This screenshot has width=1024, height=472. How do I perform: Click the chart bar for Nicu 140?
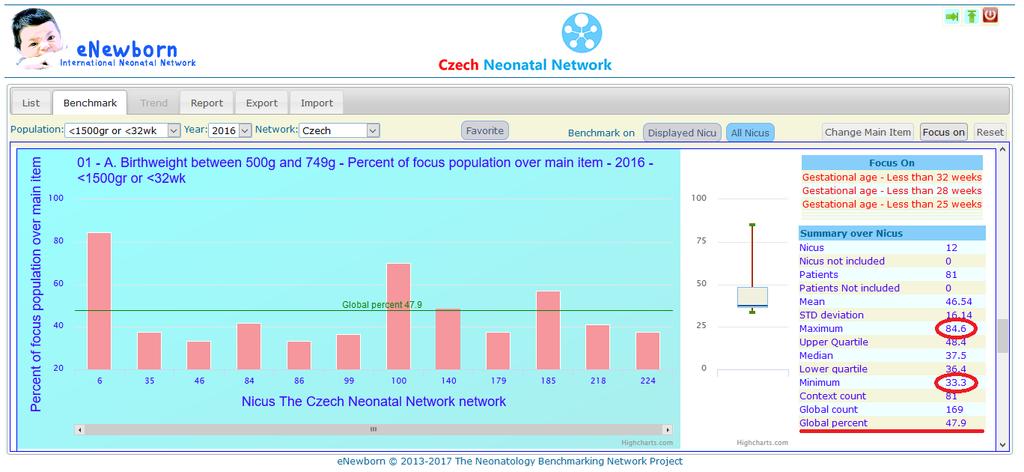click(x=448, y=339)
